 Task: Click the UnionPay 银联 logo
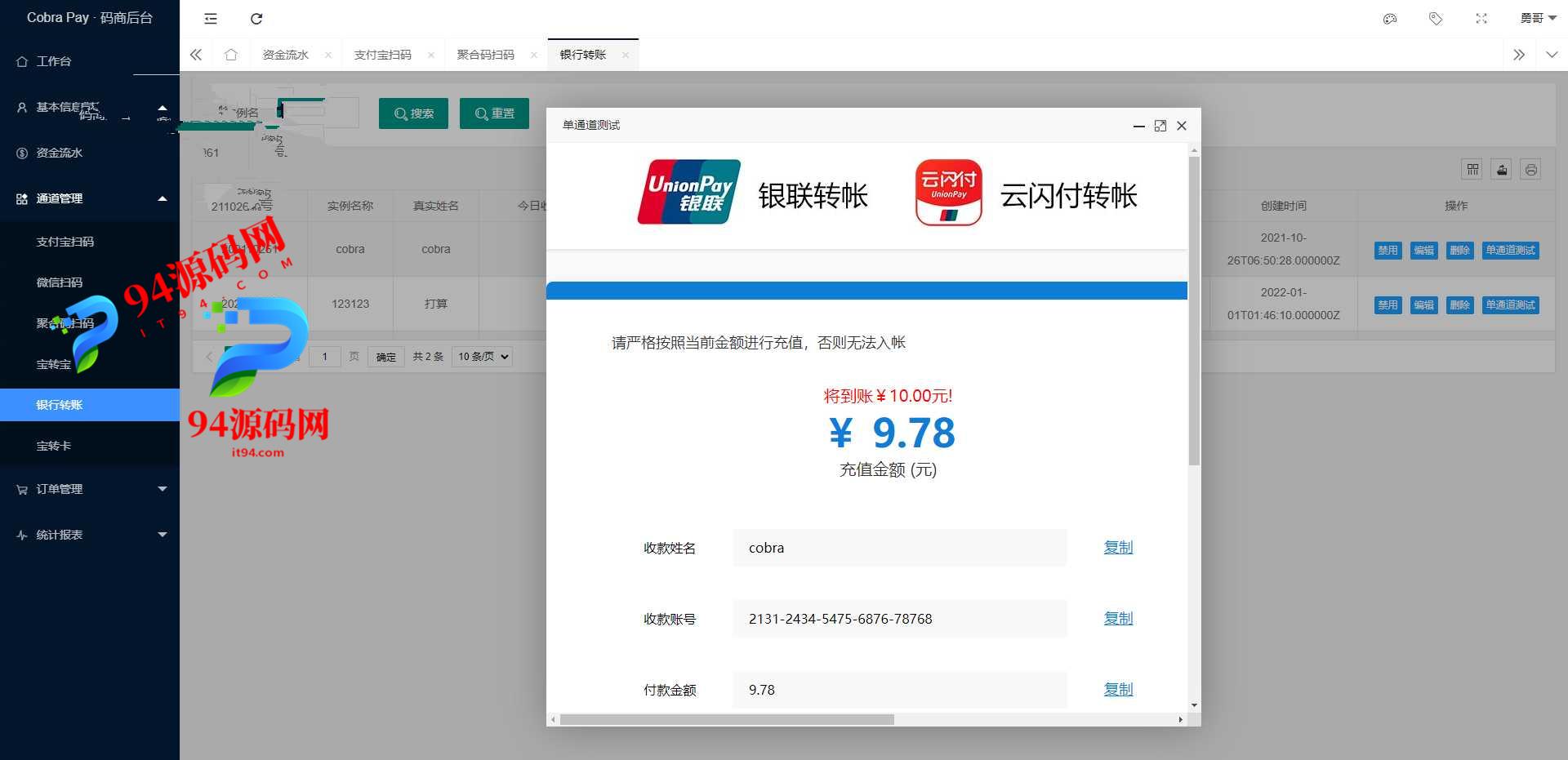[x=688, y=192]
